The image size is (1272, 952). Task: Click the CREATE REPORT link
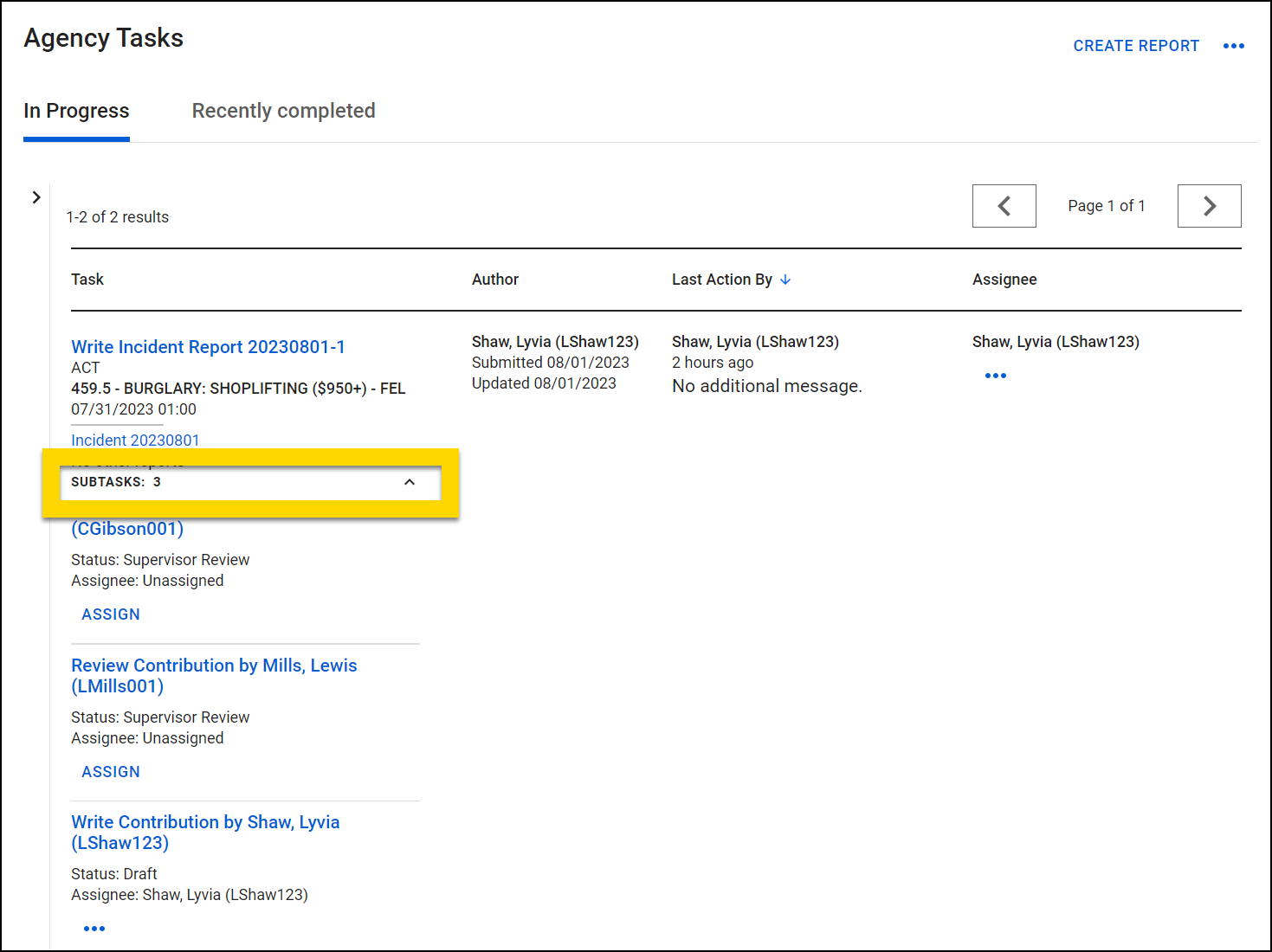(x=1136, y=46)
